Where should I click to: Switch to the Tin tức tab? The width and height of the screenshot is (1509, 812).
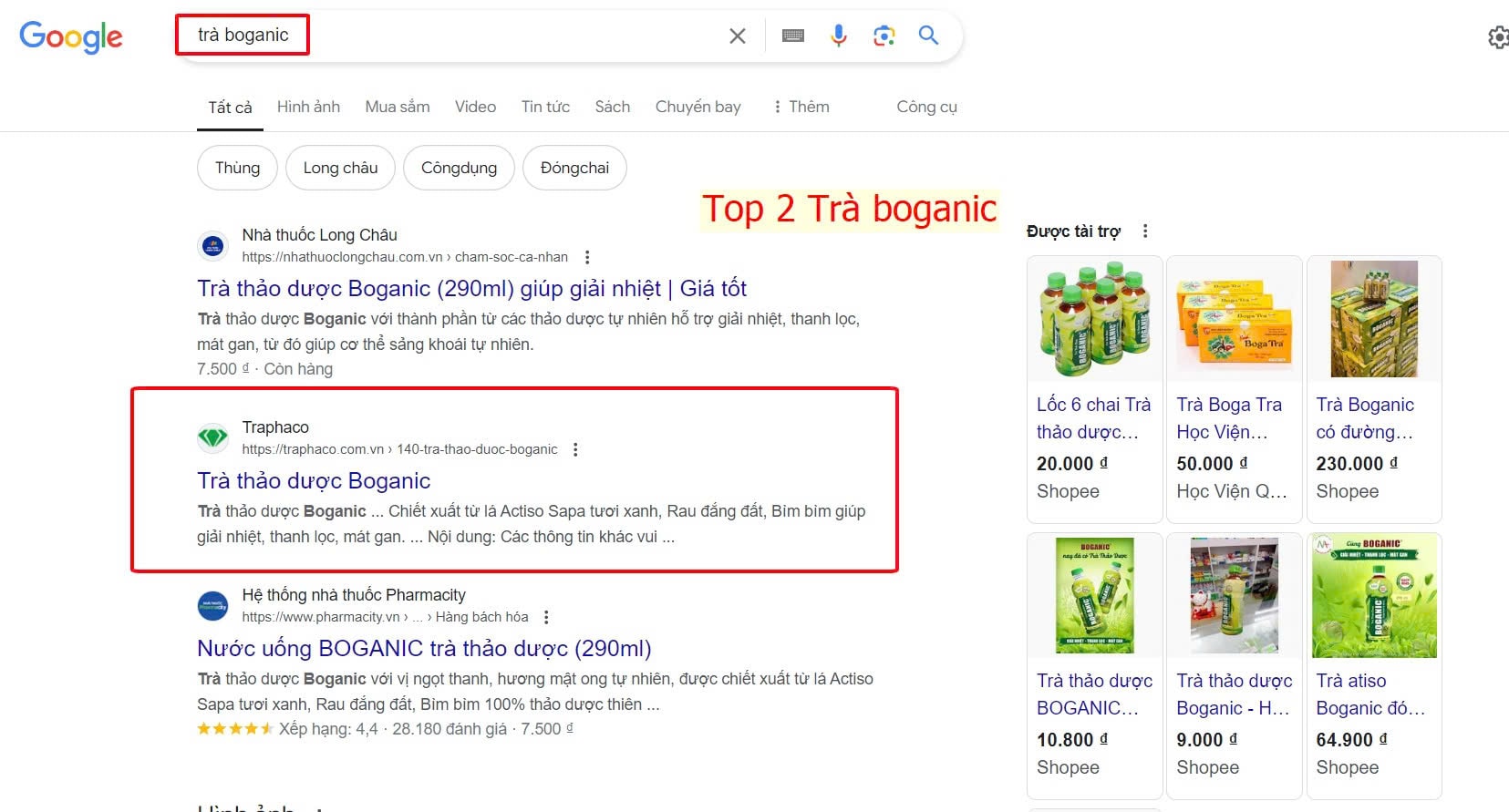(545, 107)
